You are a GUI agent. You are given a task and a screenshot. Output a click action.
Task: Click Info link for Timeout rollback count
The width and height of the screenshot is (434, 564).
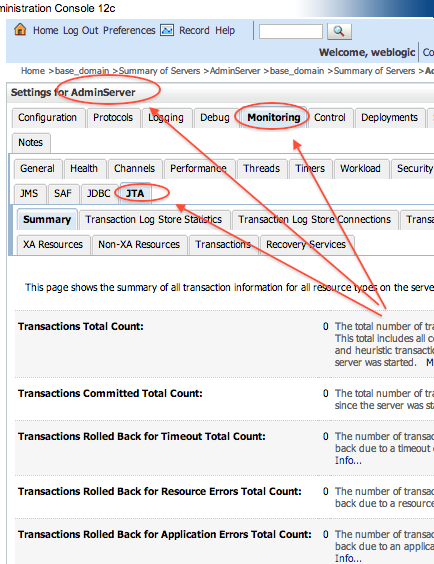(348, 460)
